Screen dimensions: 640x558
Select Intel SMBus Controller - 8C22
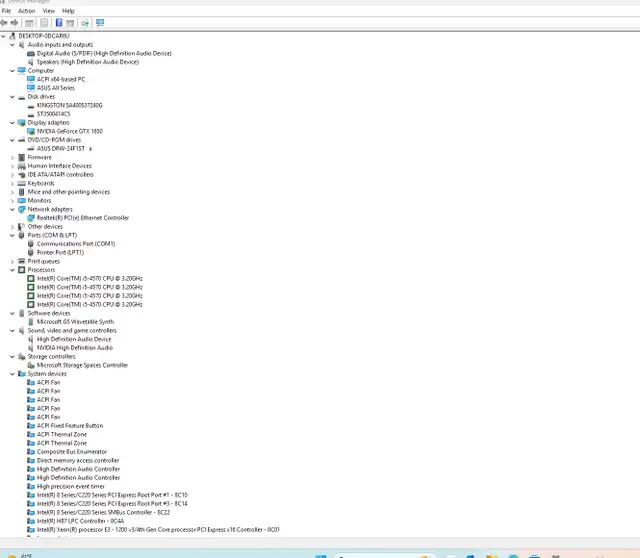pos(103,512)
